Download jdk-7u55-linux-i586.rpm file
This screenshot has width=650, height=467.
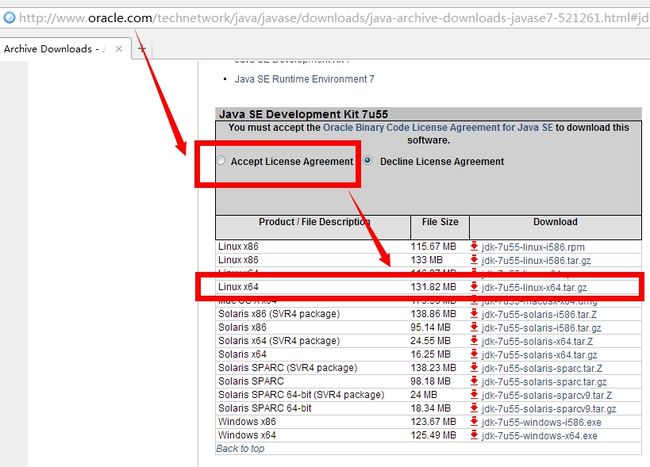pos(533,247)
